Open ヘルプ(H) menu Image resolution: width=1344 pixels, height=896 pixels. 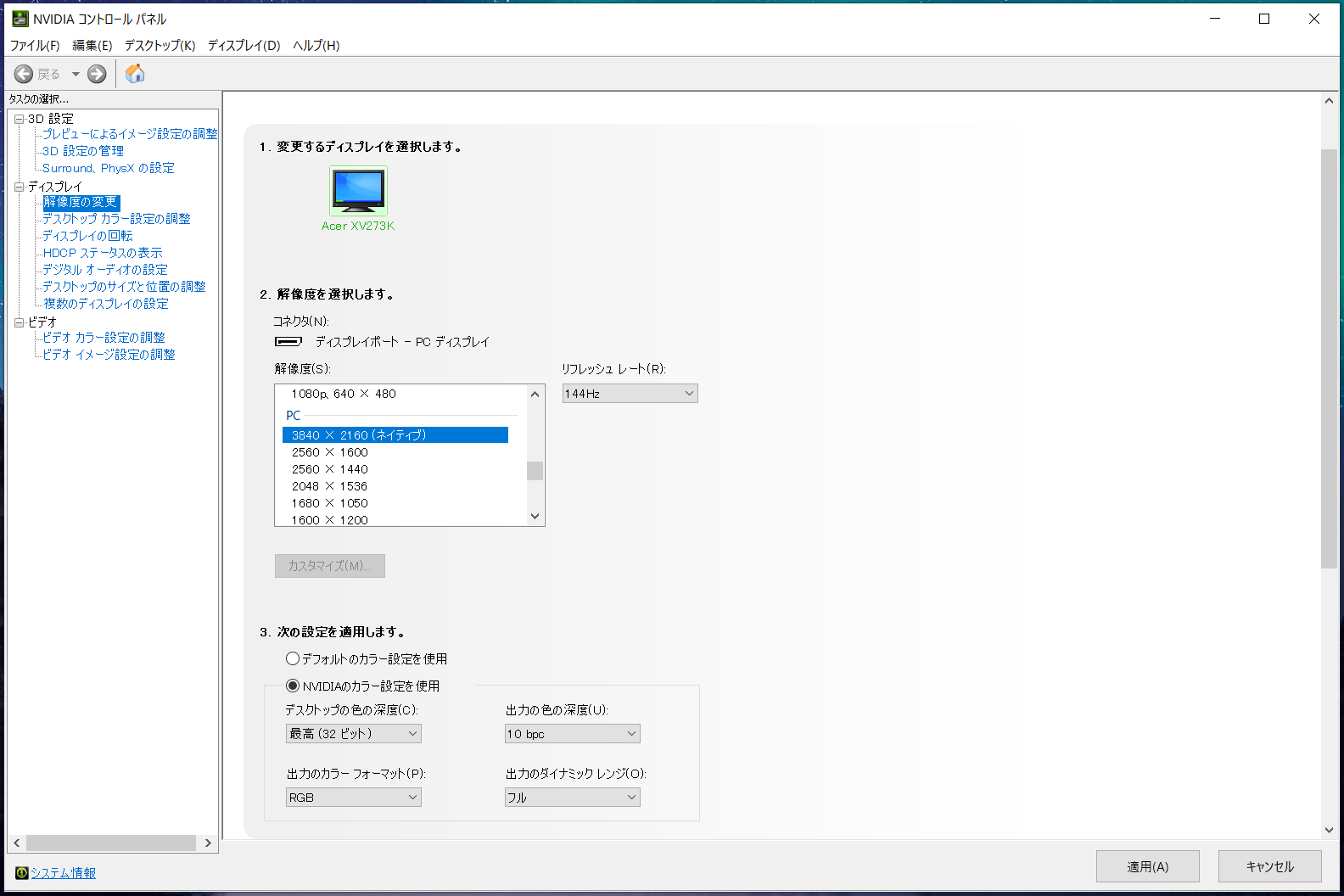click(316, 46)
